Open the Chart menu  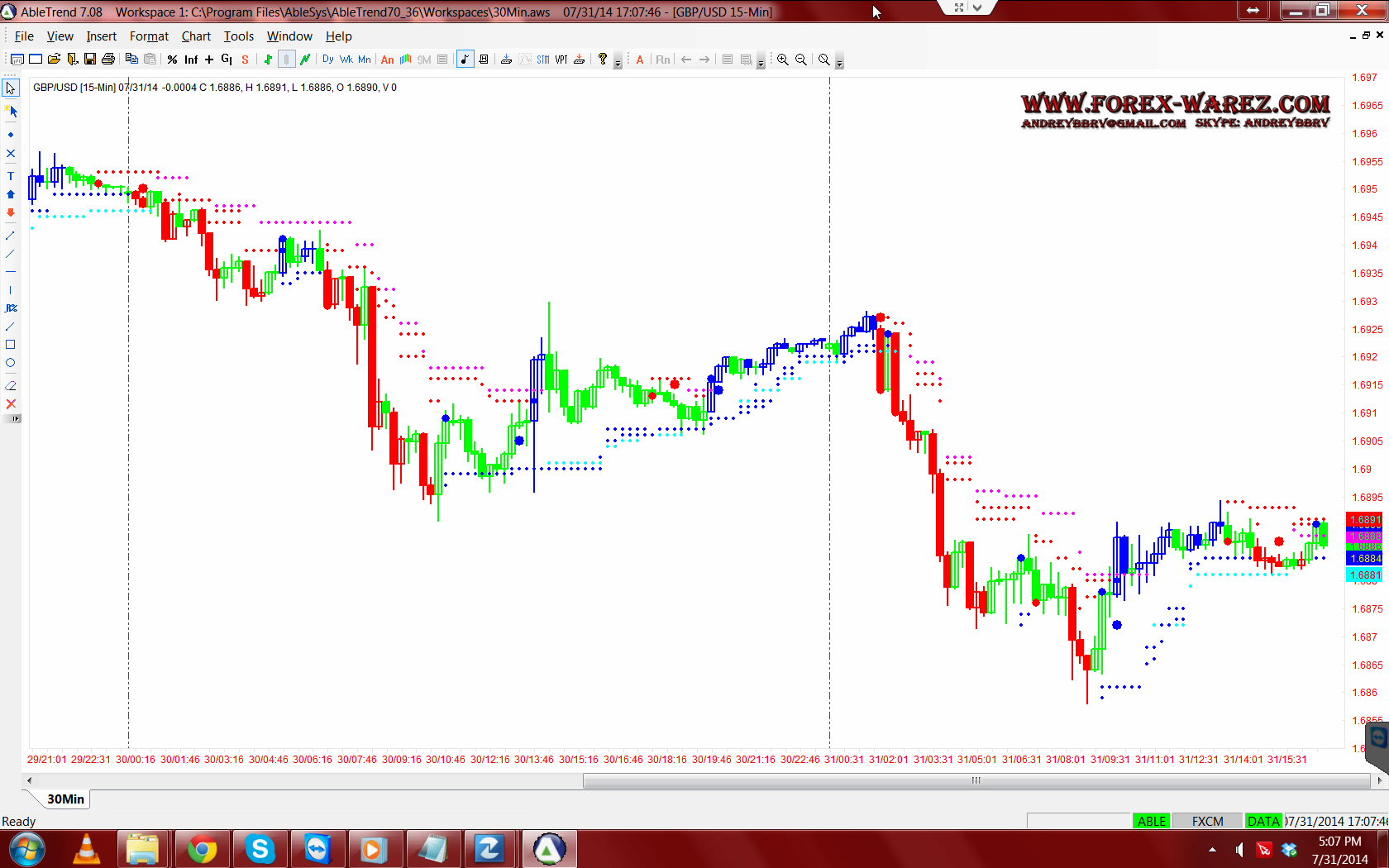coord(196,36)
